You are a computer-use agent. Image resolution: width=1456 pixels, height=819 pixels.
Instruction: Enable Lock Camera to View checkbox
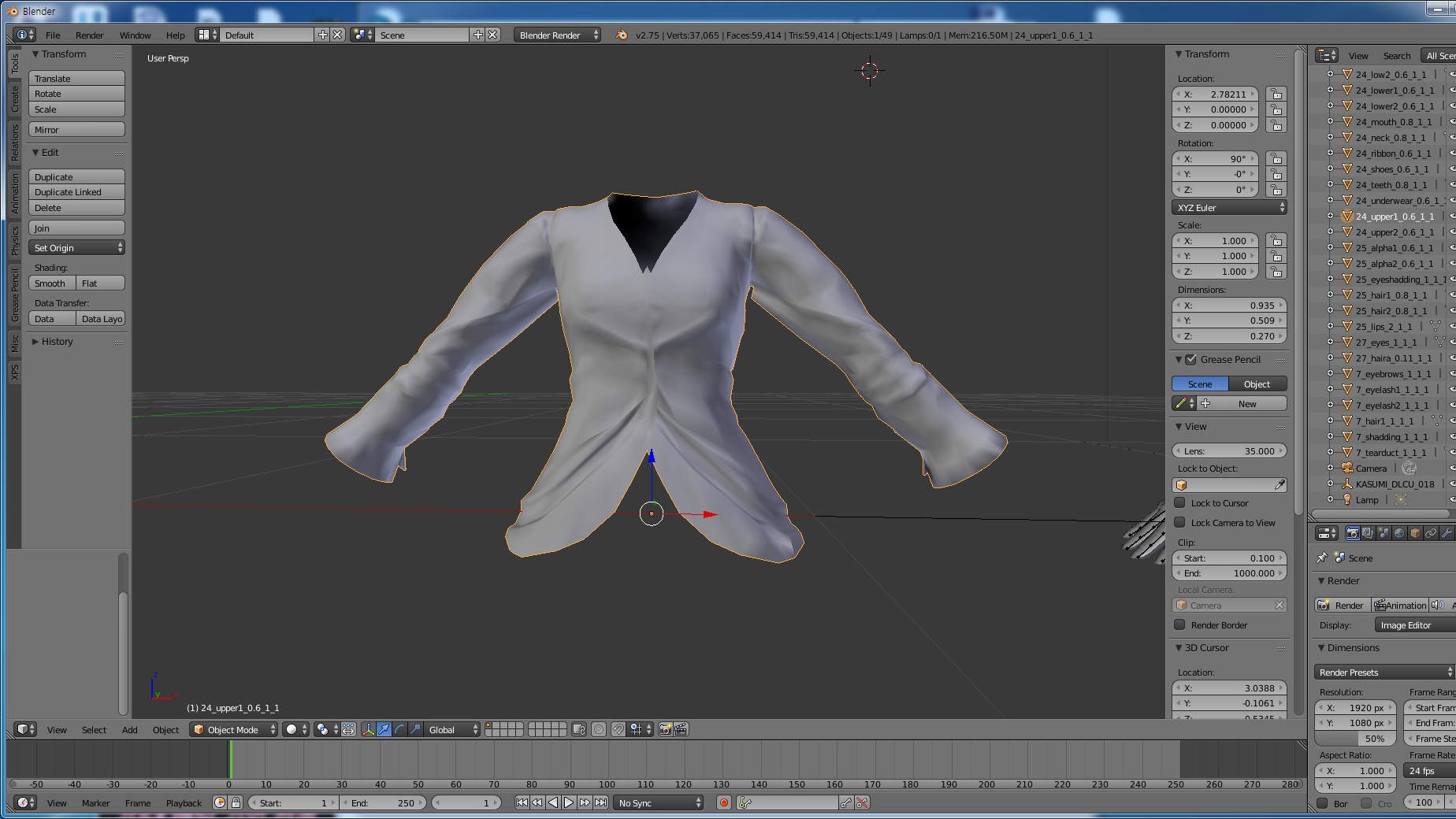[1179, 523]
